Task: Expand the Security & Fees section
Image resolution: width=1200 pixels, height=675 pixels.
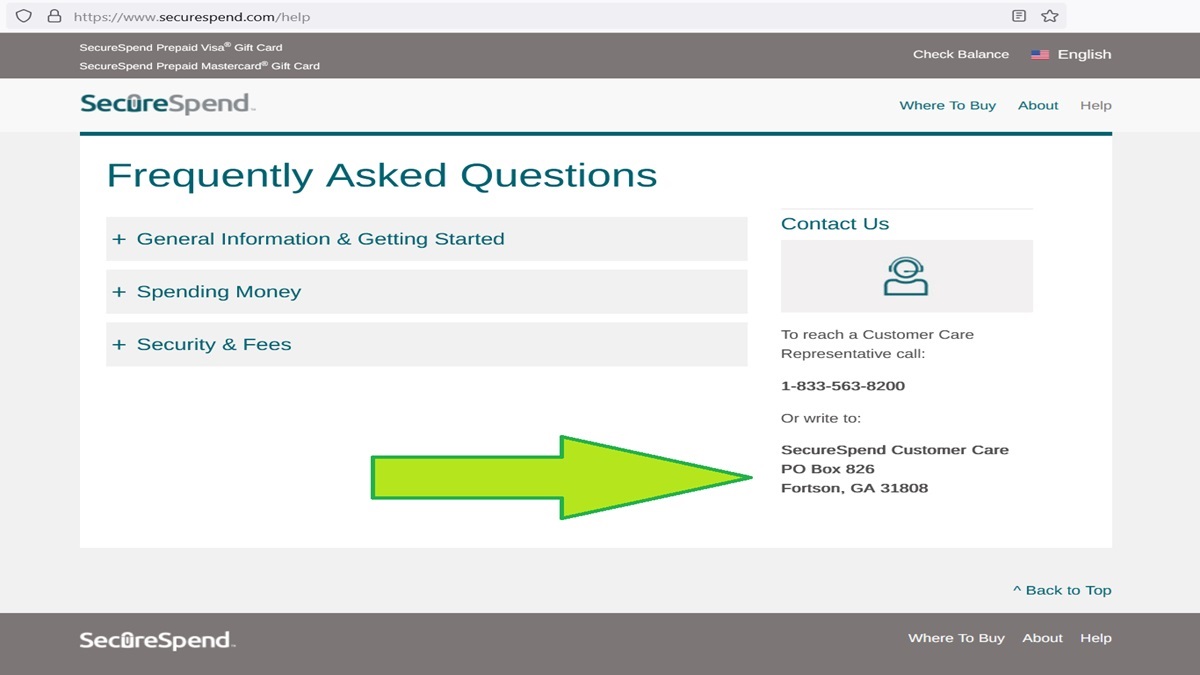Action: [x=427, y=344]
